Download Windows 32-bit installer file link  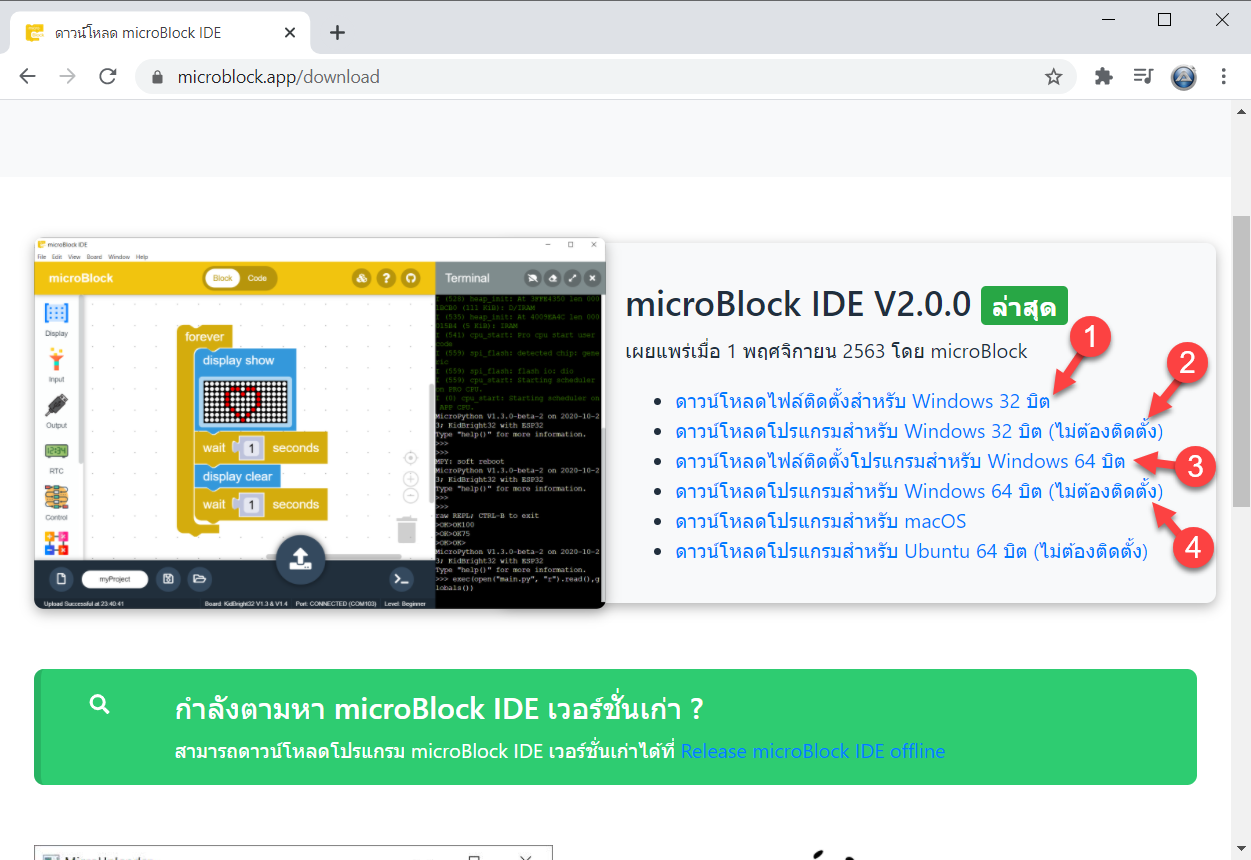pos(862,402)
